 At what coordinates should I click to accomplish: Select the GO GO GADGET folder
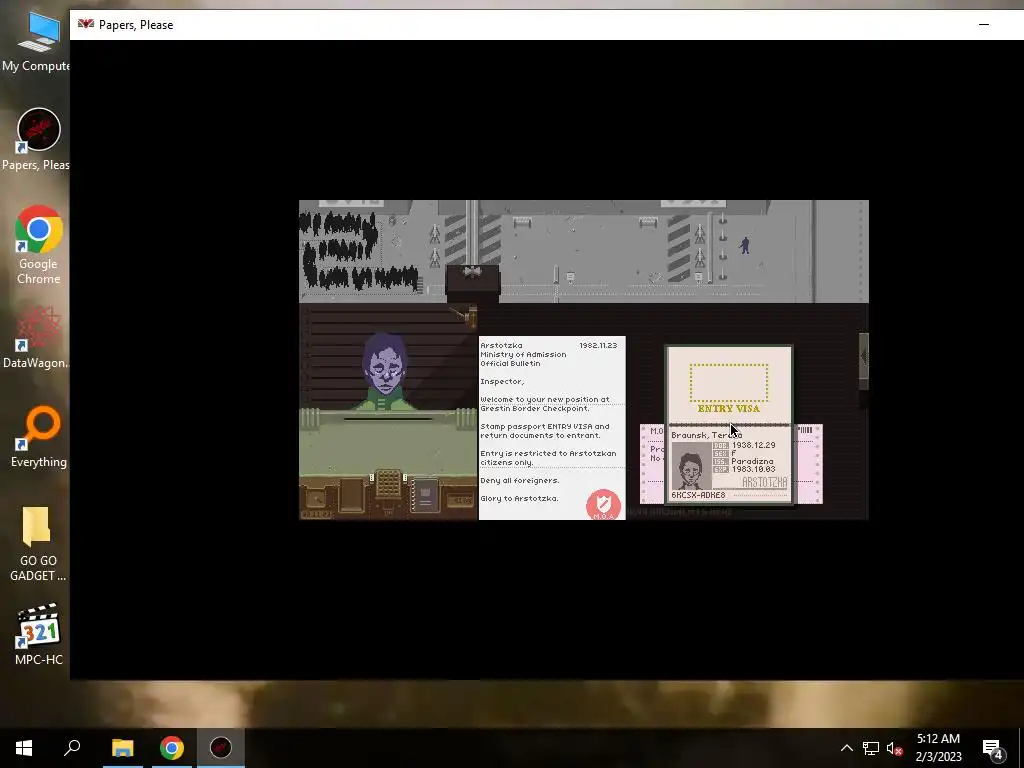coord(38,544)
